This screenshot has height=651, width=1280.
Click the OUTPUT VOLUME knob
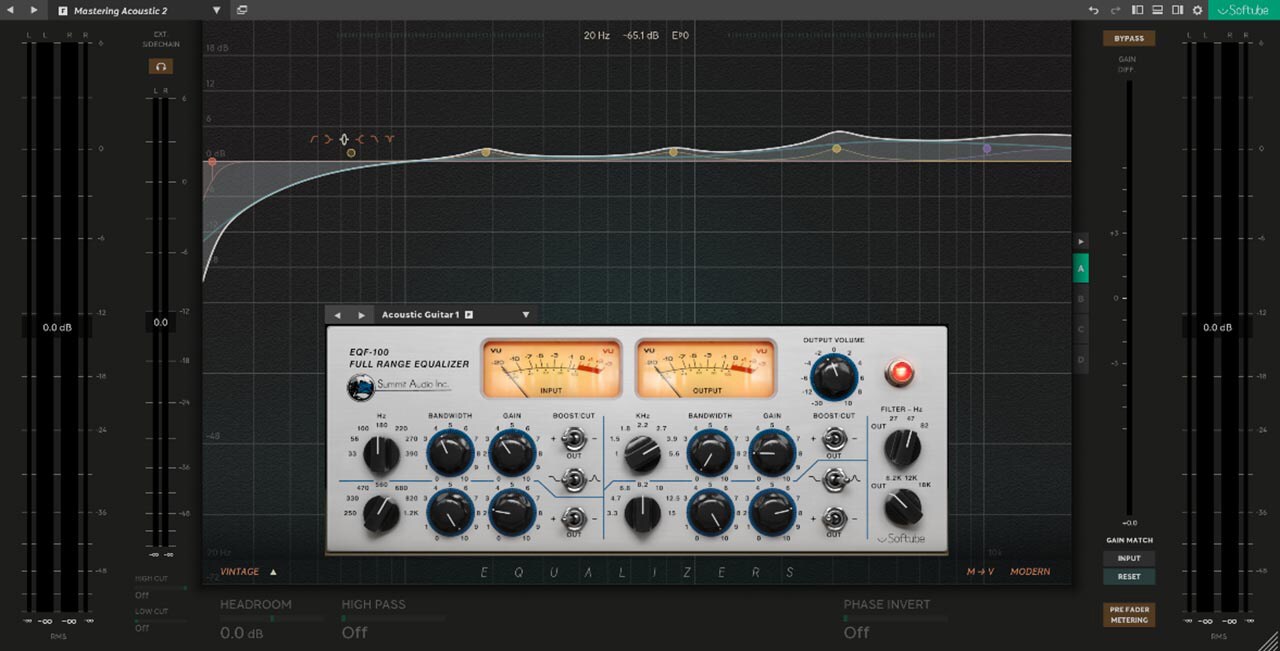[x=833, y=377]
